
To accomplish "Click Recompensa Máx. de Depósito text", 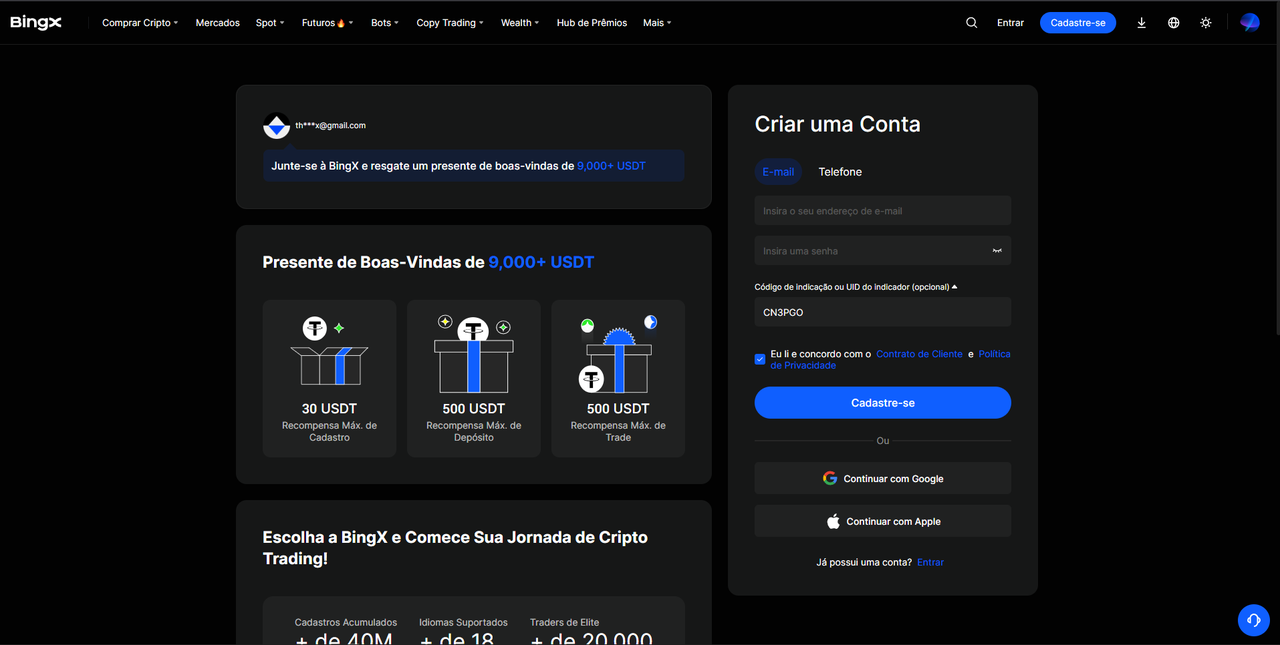I will [x=473, y=431].
